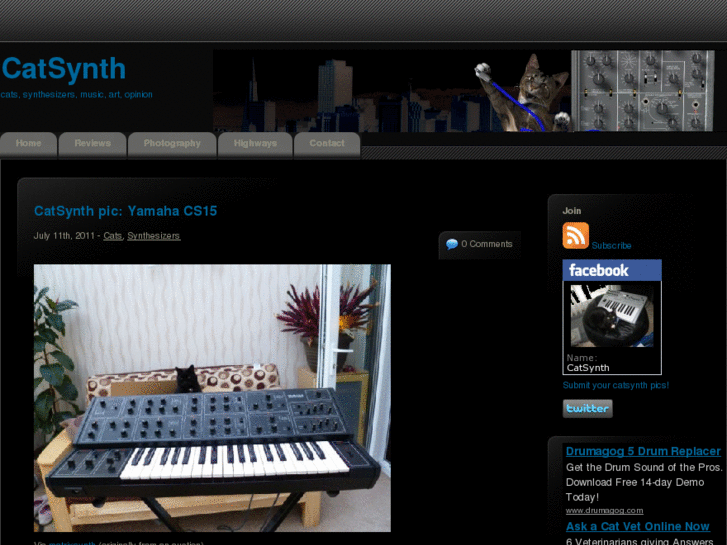727x545 pixels.
Task: Click the Facebook profile cat thumbnail
Action: point(612,316)
